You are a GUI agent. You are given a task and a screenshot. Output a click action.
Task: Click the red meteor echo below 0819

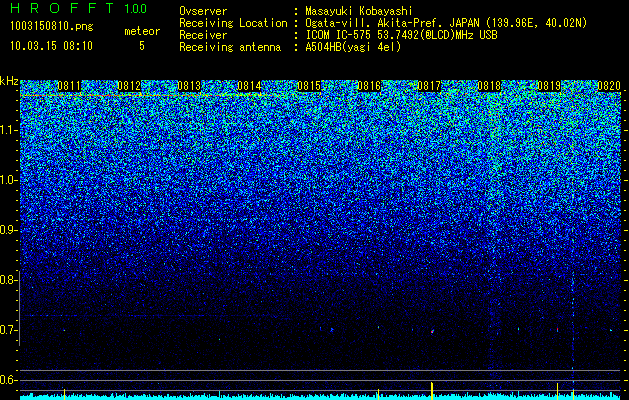(x=558, y=330)
